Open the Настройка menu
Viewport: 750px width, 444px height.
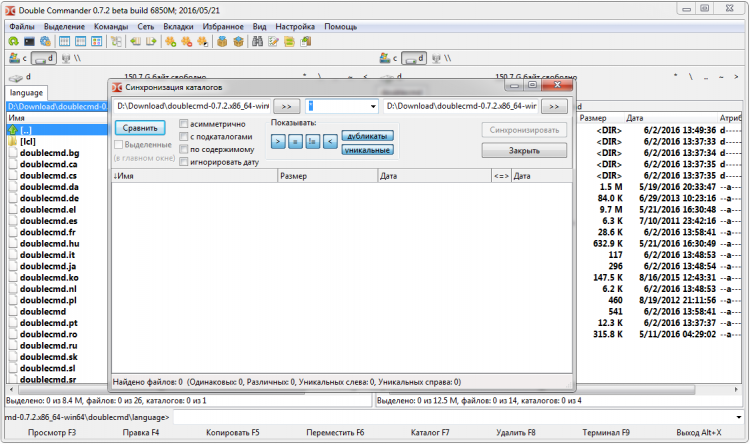[295, 27]
